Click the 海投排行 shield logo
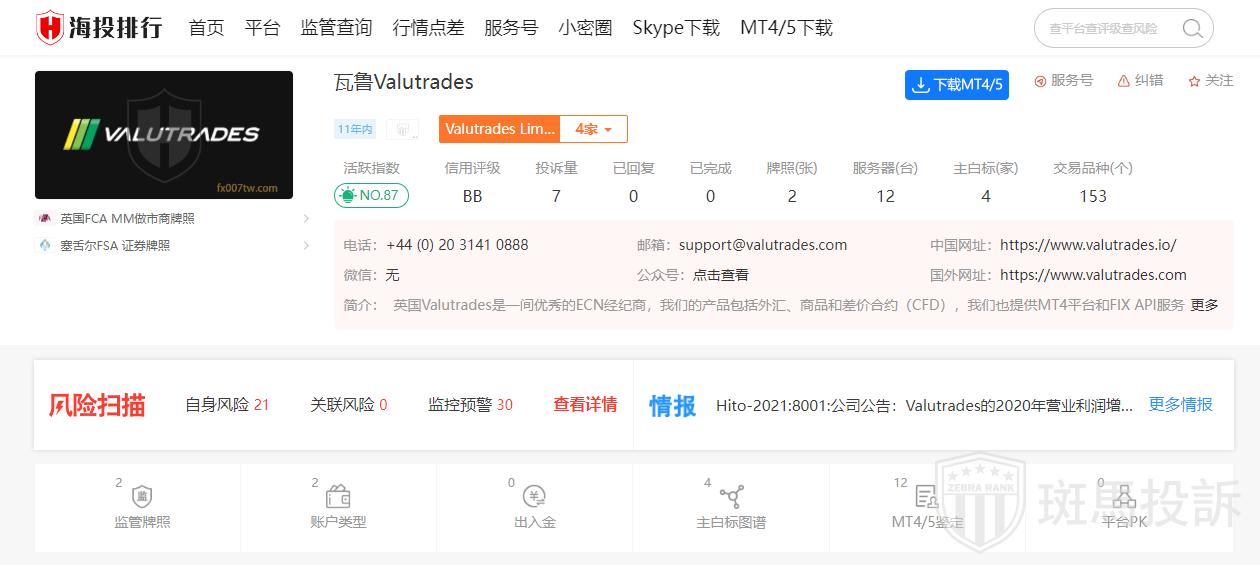The height and width of the screenshot is (565, 1260). pyautogui.click(x=50, y=28)
